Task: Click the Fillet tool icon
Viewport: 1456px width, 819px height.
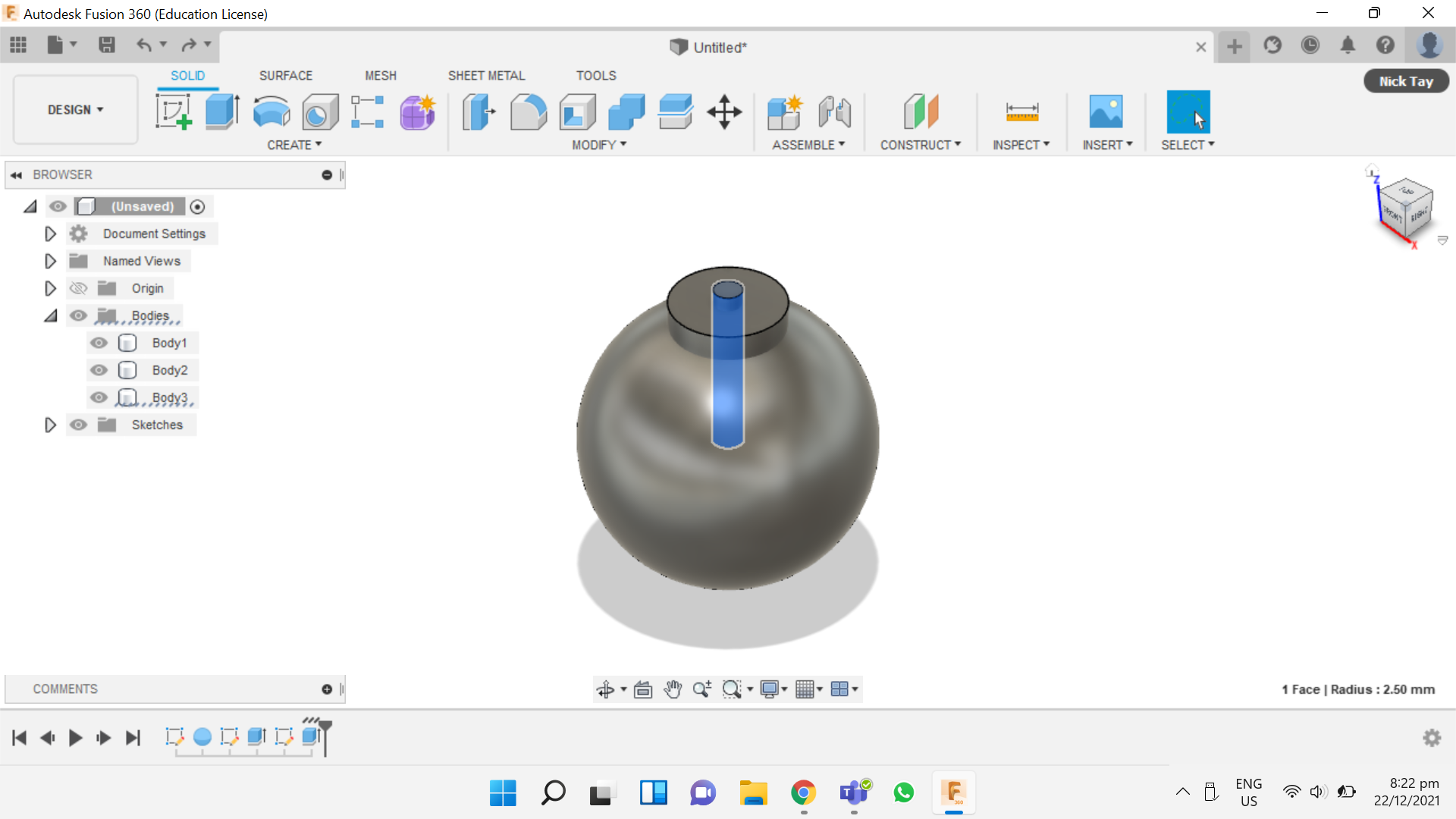Action: tap(528, 112)
